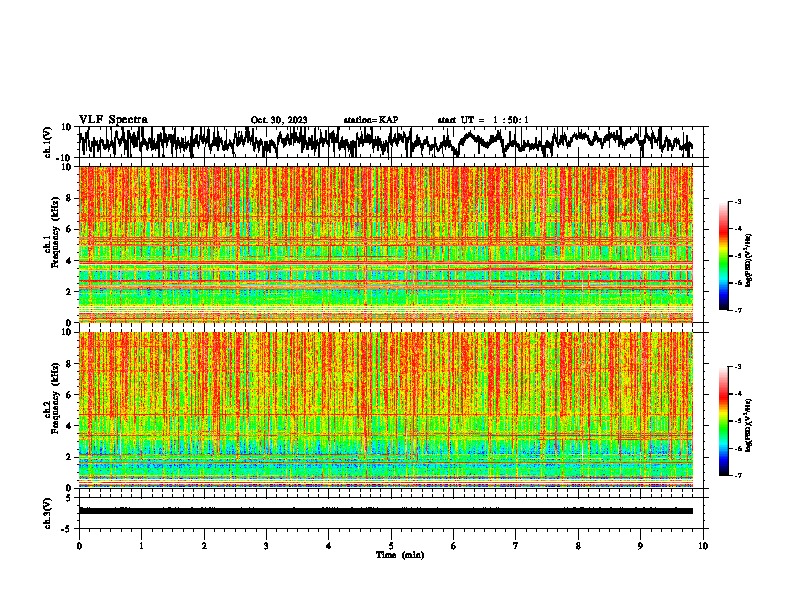This screenshot has width=792, height=612.
Task: Select the ch.1 spectrogram color scale bar
Action: pos(723,256)
